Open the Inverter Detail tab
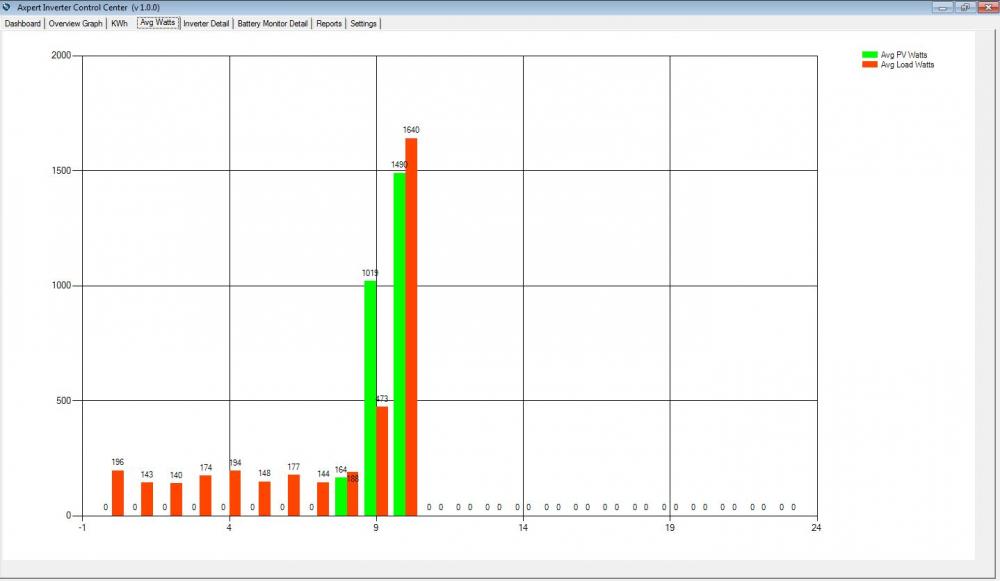The height and width of the screenshot is (581, 1000). [x=206, y=24]
